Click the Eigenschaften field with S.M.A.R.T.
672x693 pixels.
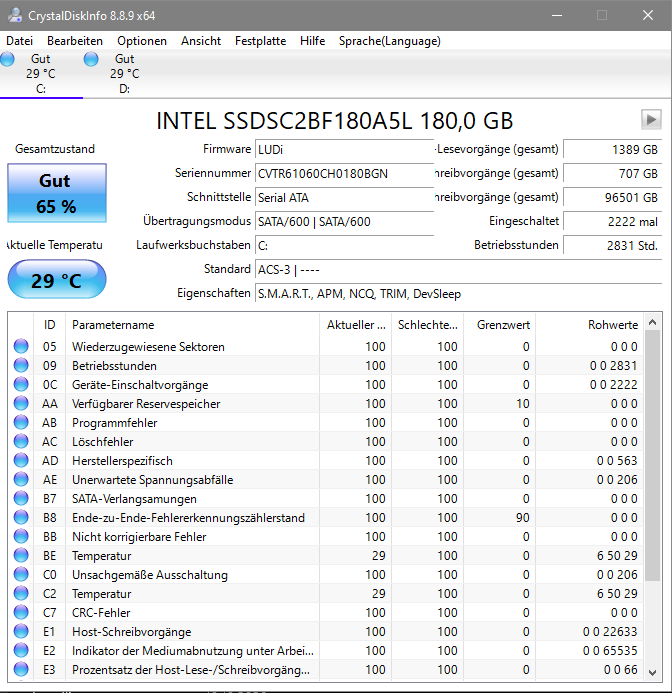[x=458, y=293]
